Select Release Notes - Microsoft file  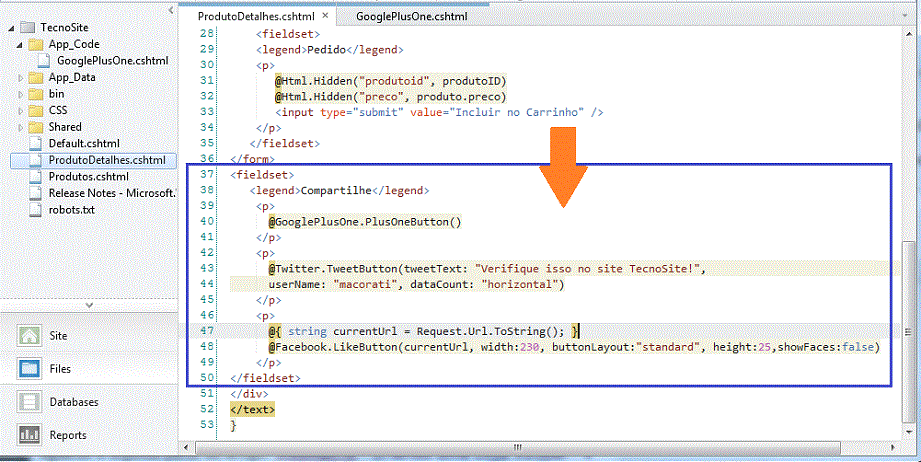click(112, 193)
